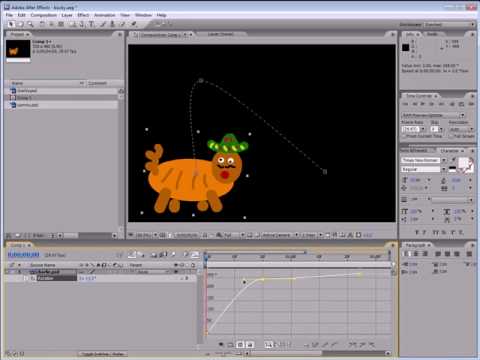Select the Eraser tool
This screenshot has height=360, width=480.
[x=122, y=24]
